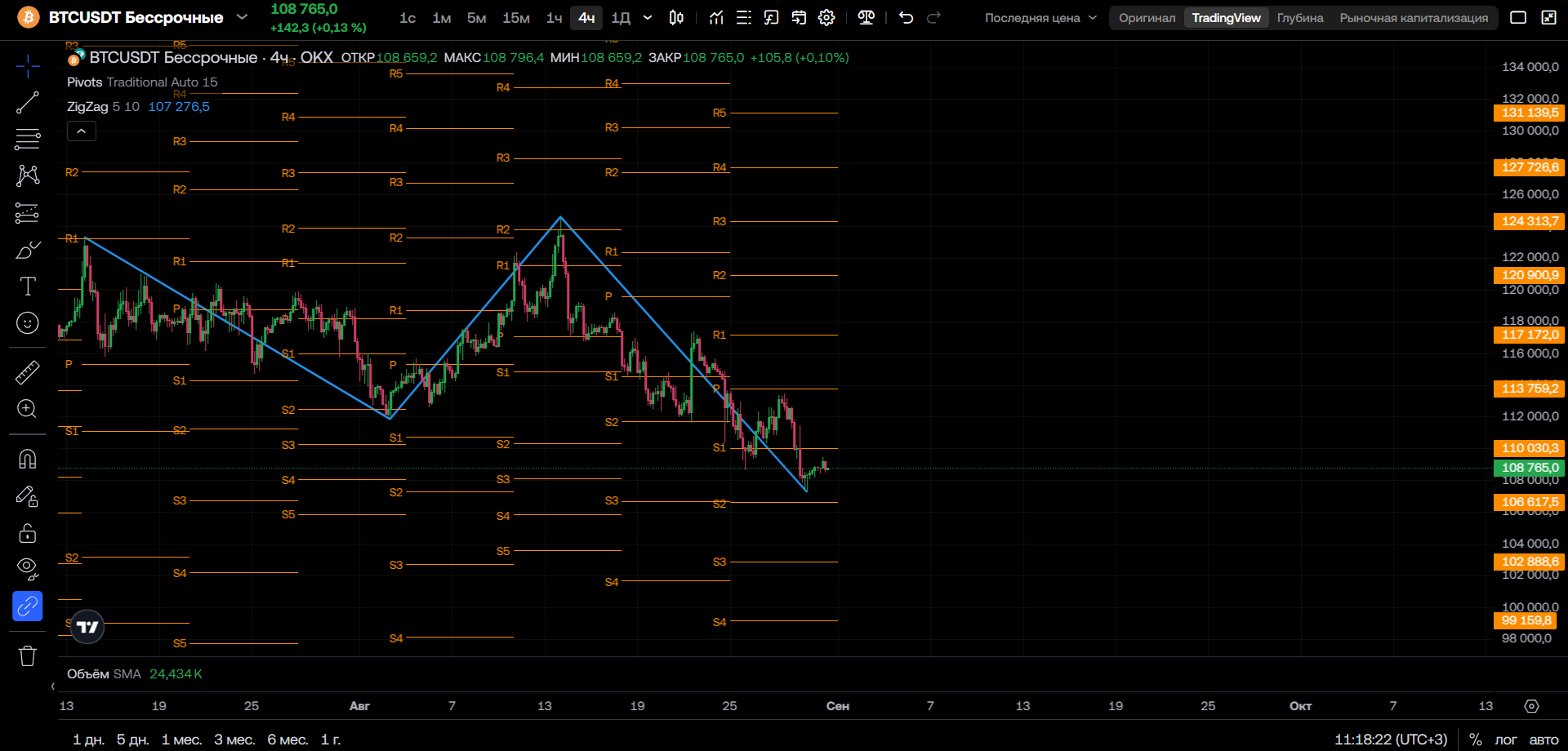Click the calendar refresh icon
Viewport: 1568px width, 751px height.
tap(799, 18)
